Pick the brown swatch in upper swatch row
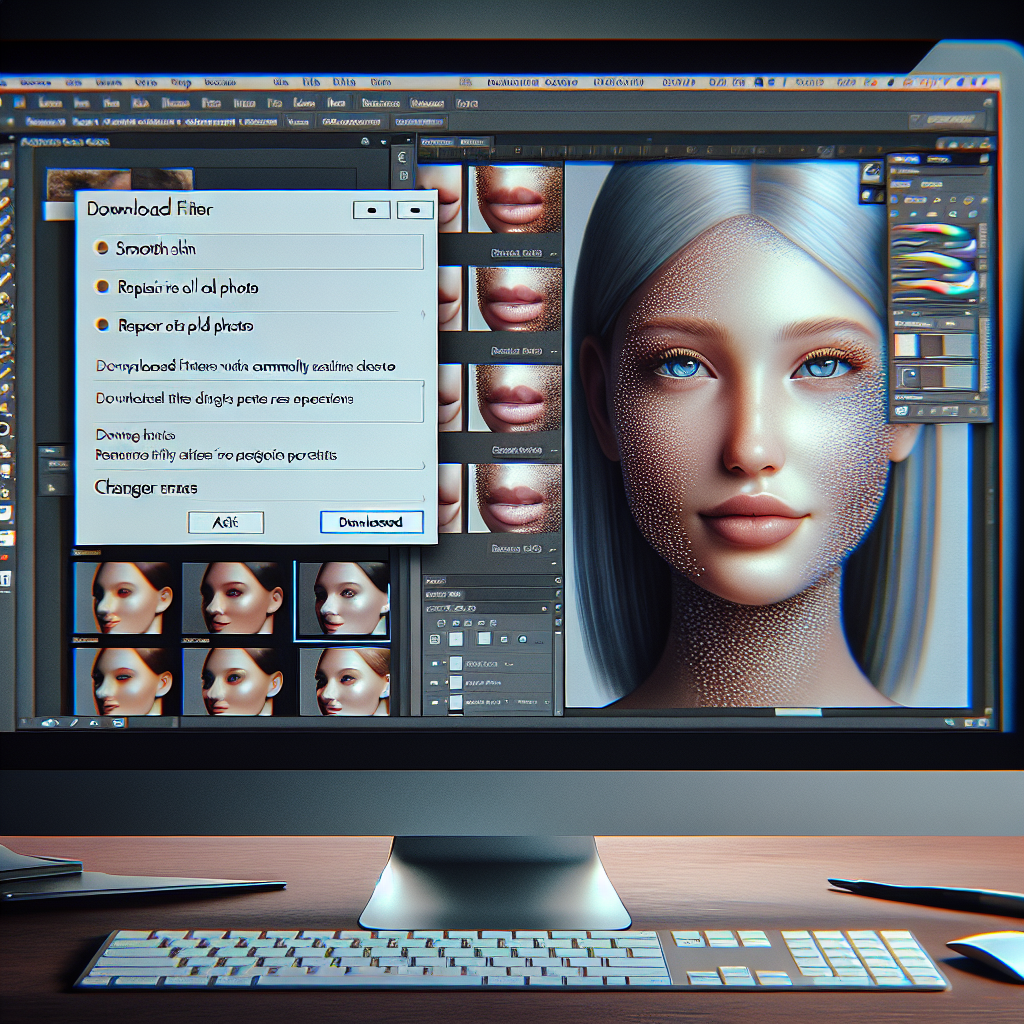Screen dimensions: 1024x1024 932,345
